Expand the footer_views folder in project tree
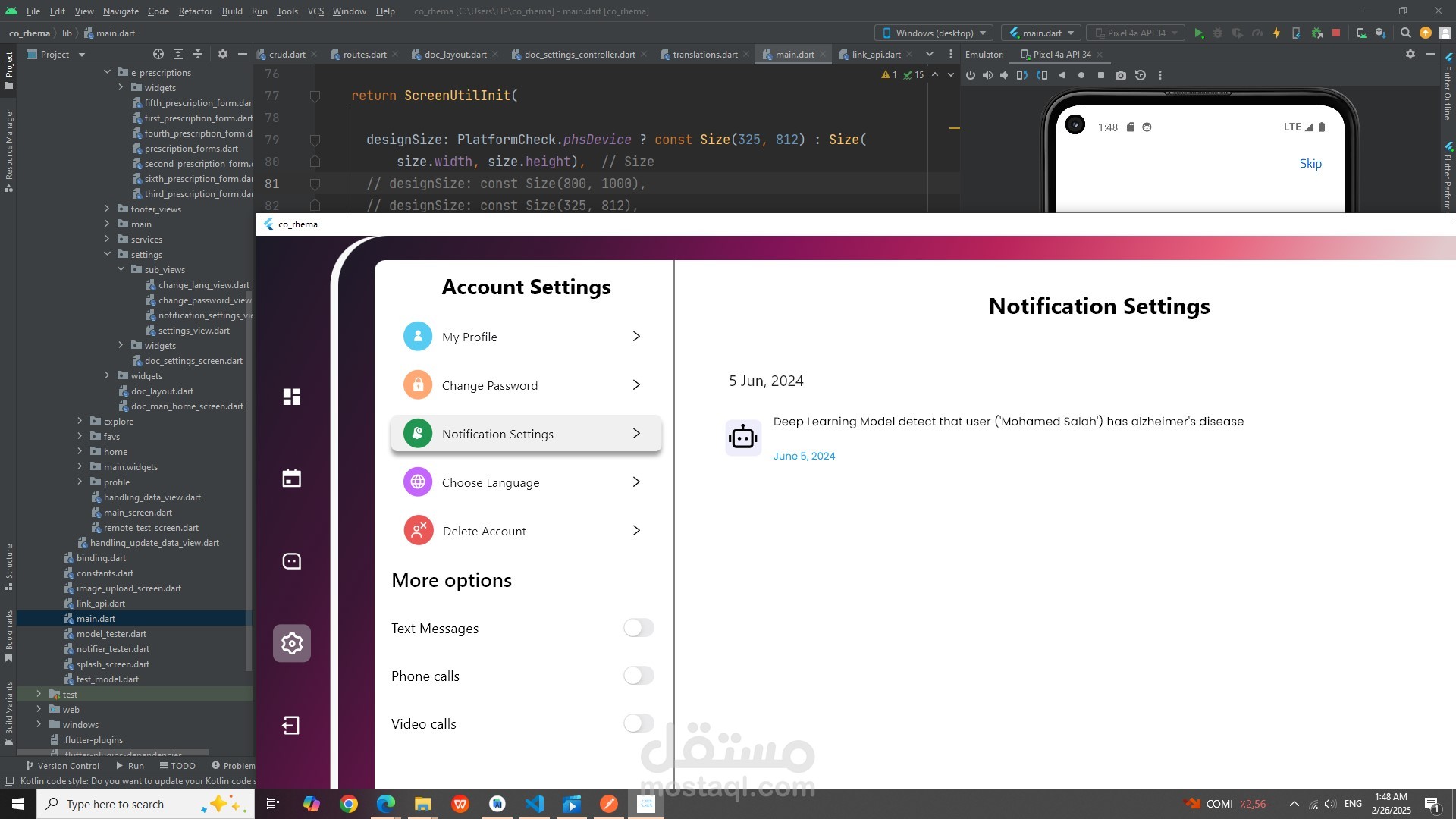This screenshot has width=1456, height=819. 107,209
